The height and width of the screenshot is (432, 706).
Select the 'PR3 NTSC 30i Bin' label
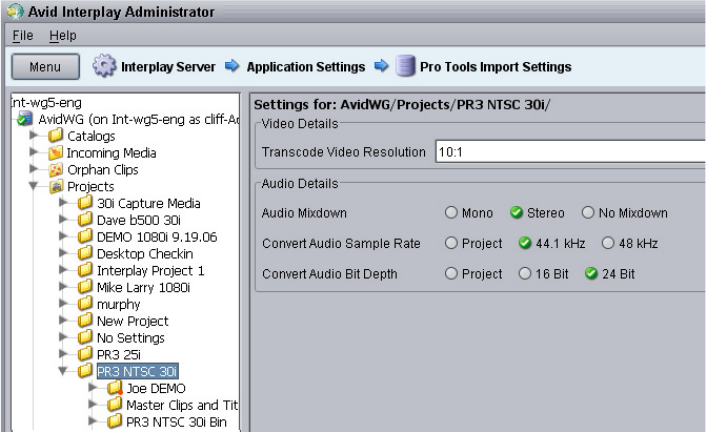point(176,422)
